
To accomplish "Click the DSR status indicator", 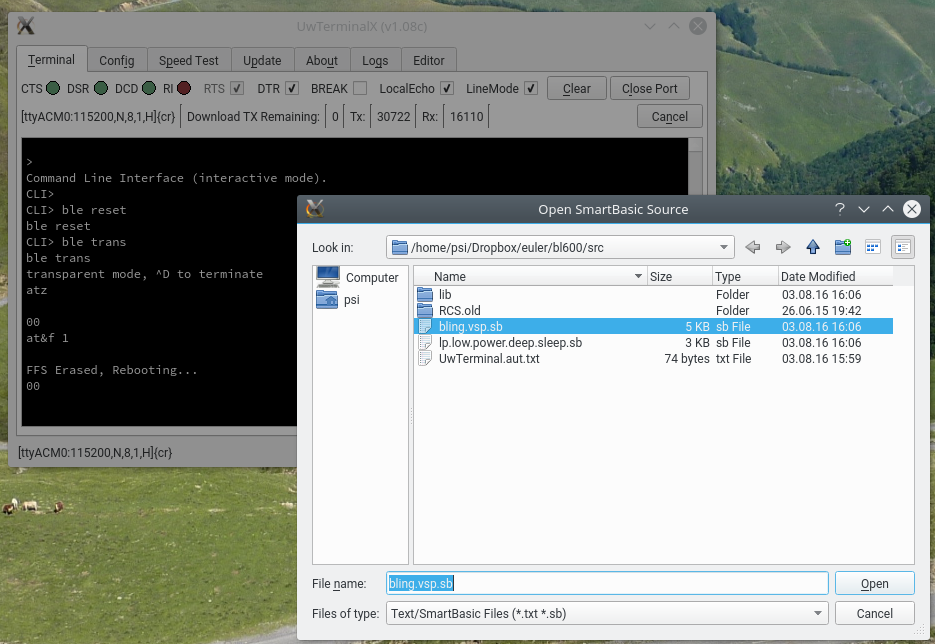I will click(101, 88).
